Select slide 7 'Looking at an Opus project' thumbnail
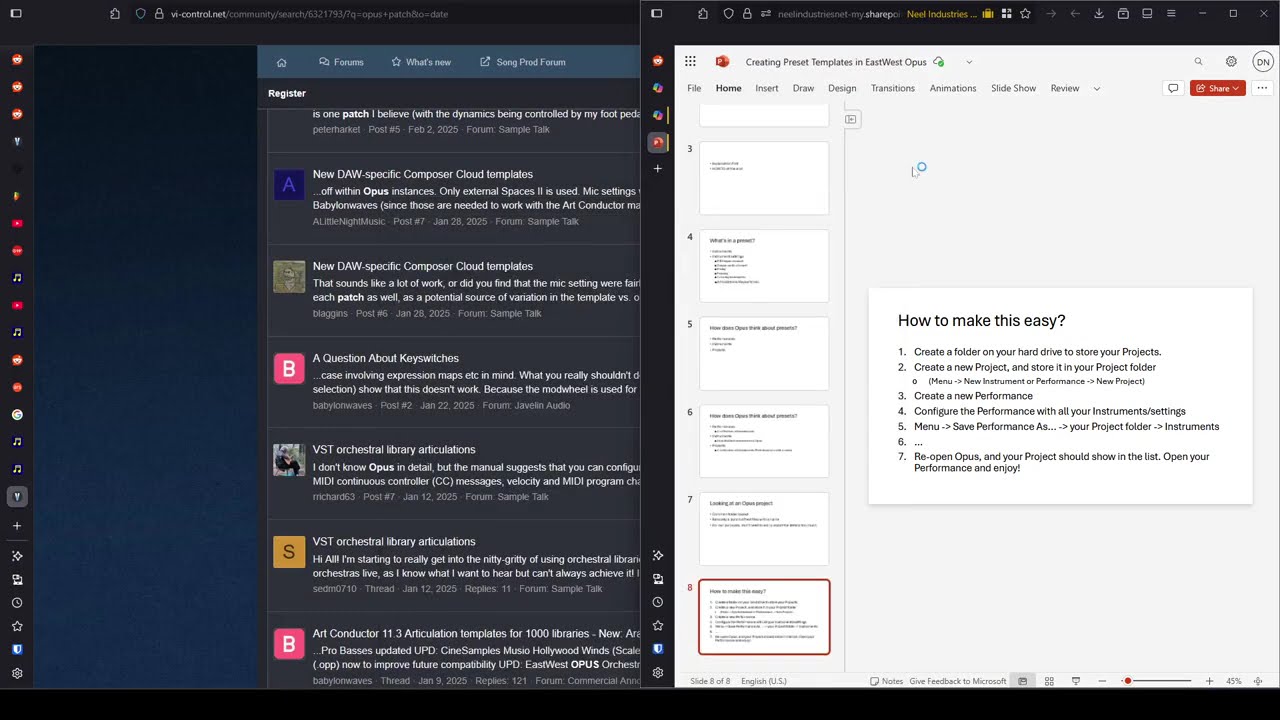The height and width of the screenshot is (720, 1280). coord(764,529)
